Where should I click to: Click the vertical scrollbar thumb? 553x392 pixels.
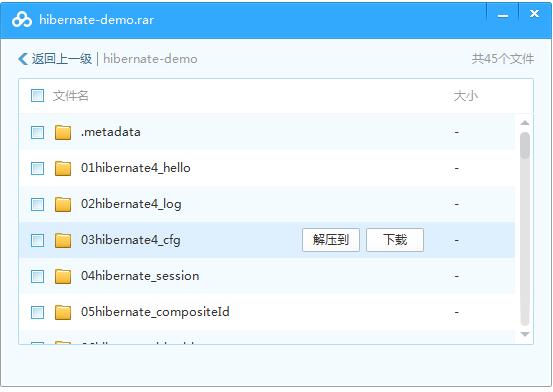pos(525,145)
